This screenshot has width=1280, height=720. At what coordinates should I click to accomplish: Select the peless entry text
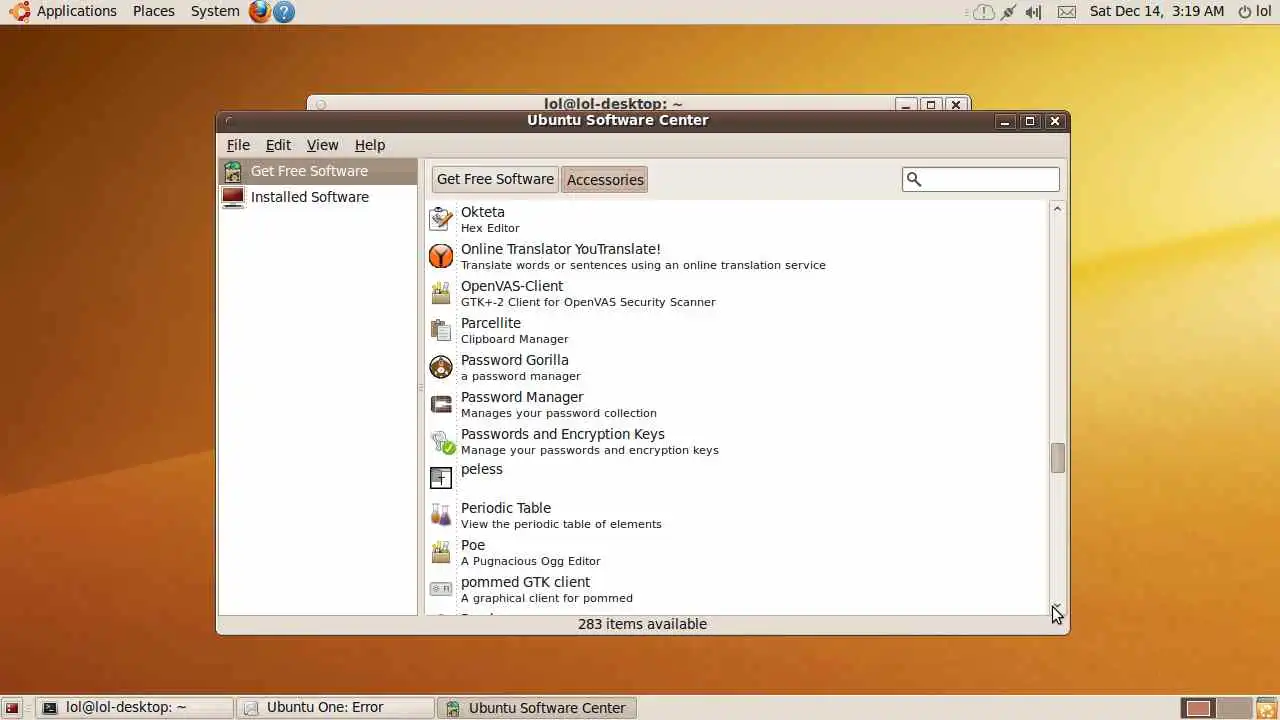click(x=482, y=469)
